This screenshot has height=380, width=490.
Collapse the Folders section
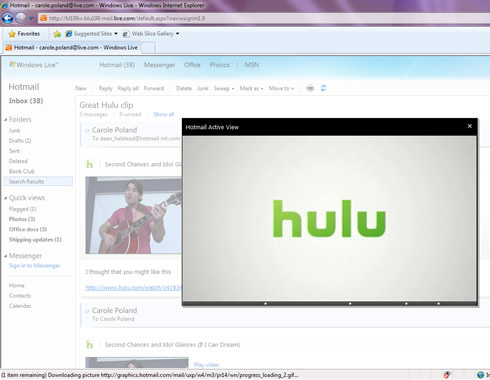[6, 119]
